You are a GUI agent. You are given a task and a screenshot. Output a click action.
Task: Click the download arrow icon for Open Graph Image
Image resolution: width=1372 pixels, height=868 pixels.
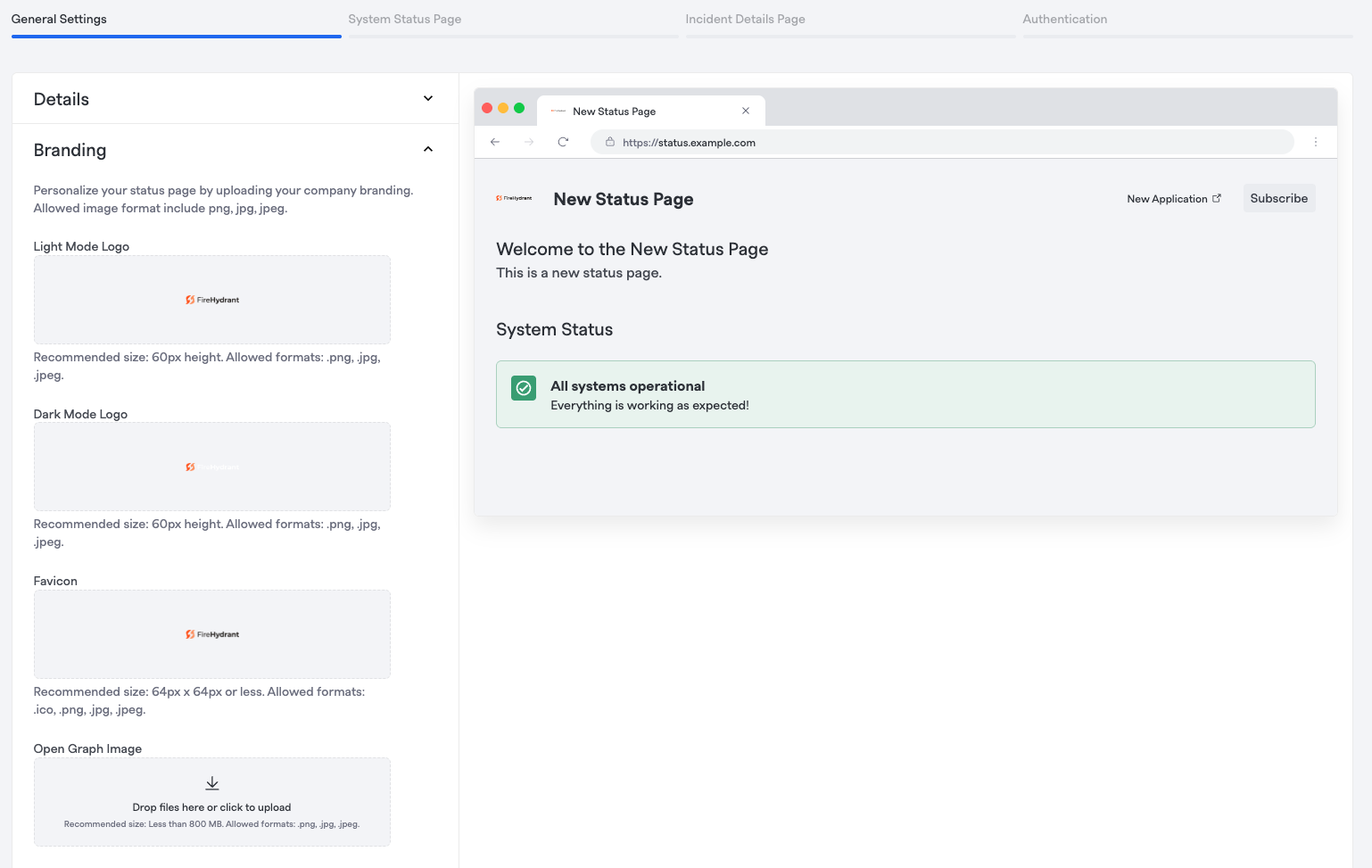pyautogui.click(x=212, y=783)
